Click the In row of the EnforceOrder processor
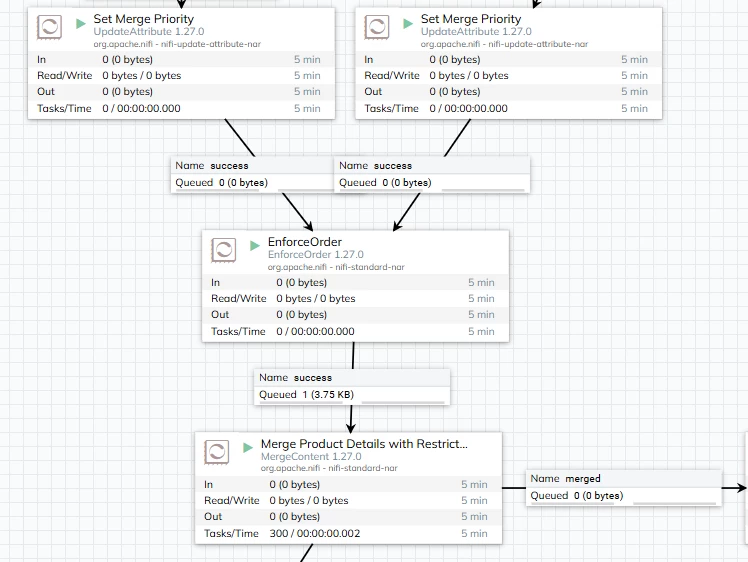The image size is (748, 562). click(x=355, y=282)
